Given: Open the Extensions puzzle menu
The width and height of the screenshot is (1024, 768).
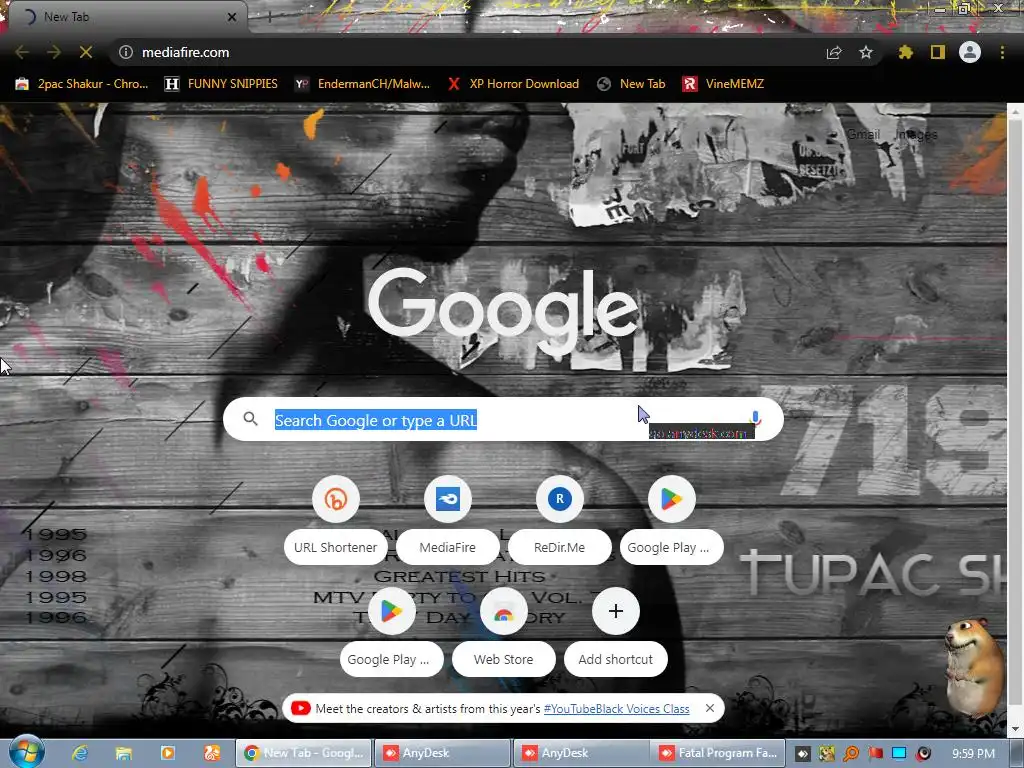Looking at the screenshot, I should (905, 52).
